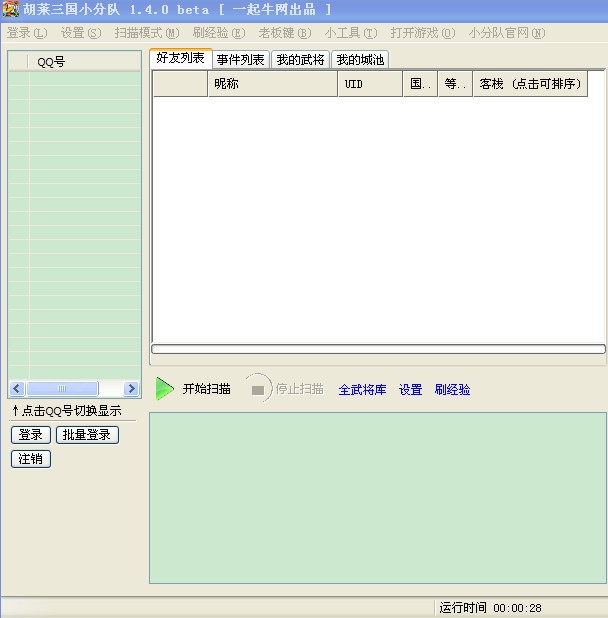Open the 老板键(B) menu
Screen dimensions: 608x618
click(285, 33)
